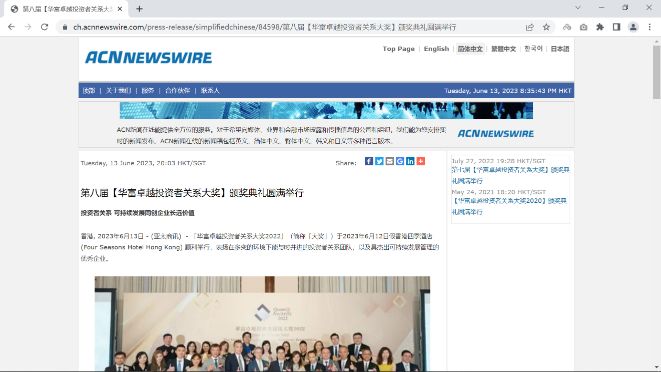Switch language to Korean 한국어
Viewport: 661px width, 372px height.
533,49
